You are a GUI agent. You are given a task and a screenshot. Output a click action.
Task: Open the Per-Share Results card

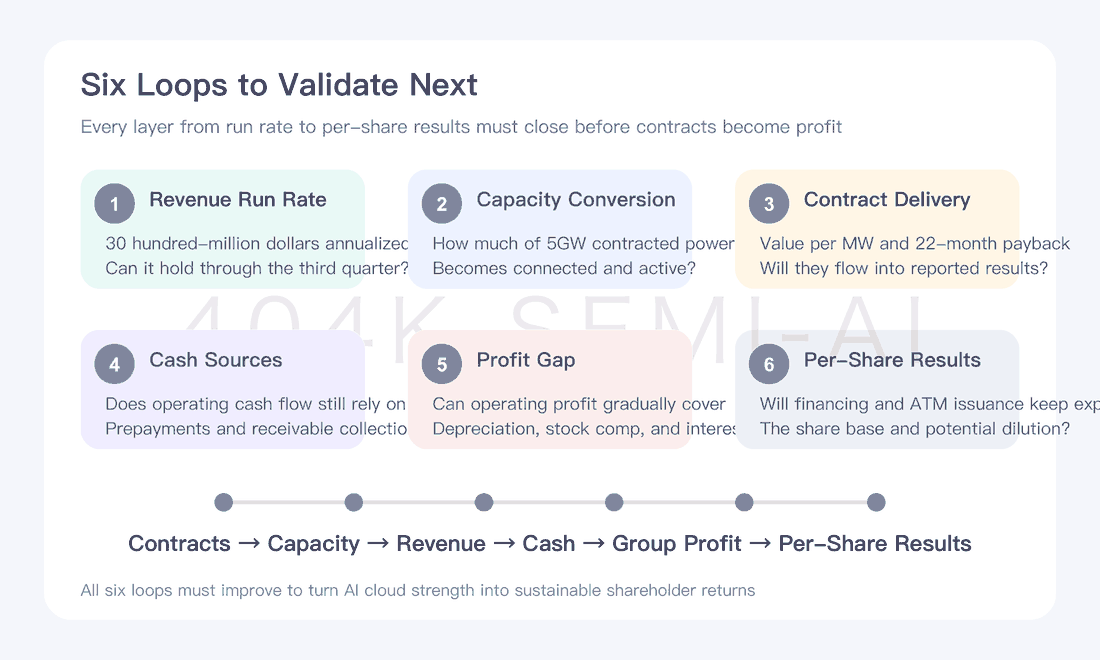[877, 389]
